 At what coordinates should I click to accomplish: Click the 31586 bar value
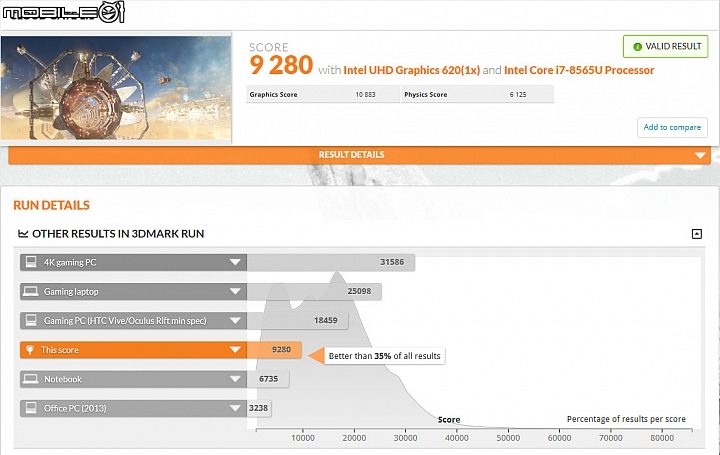tap(392, 262)
